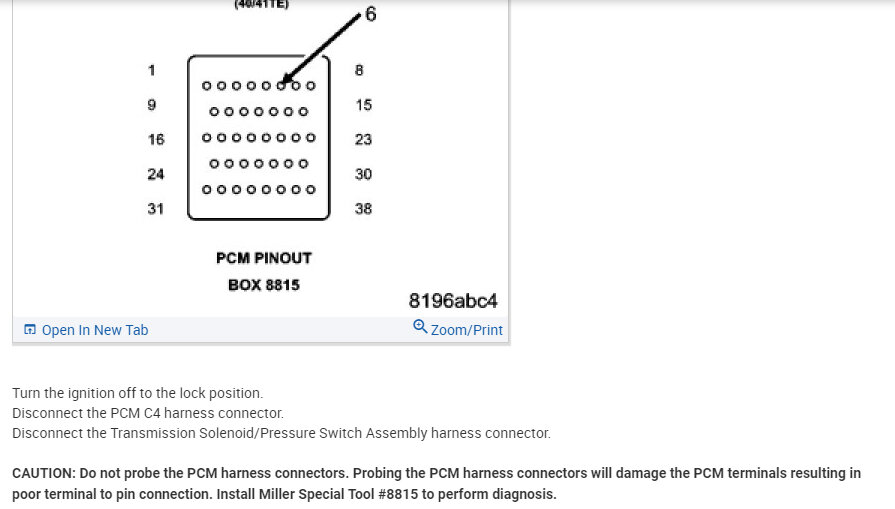Click pin label 16 left of connector
Image resolution: width=895 pixels, height=509 pixels.
(x=156, y=139)
